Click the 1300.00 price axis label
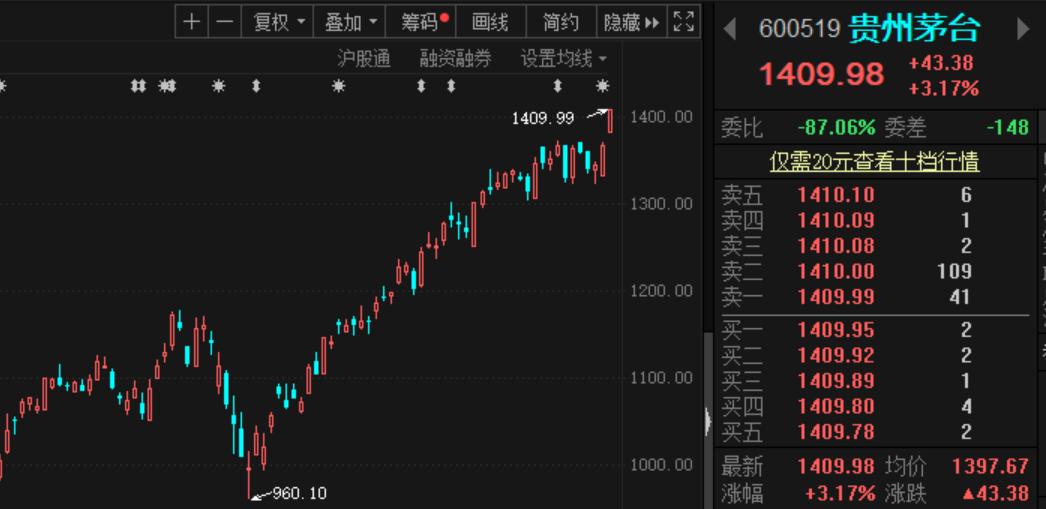1046x509 pixels. click(661, 204)
